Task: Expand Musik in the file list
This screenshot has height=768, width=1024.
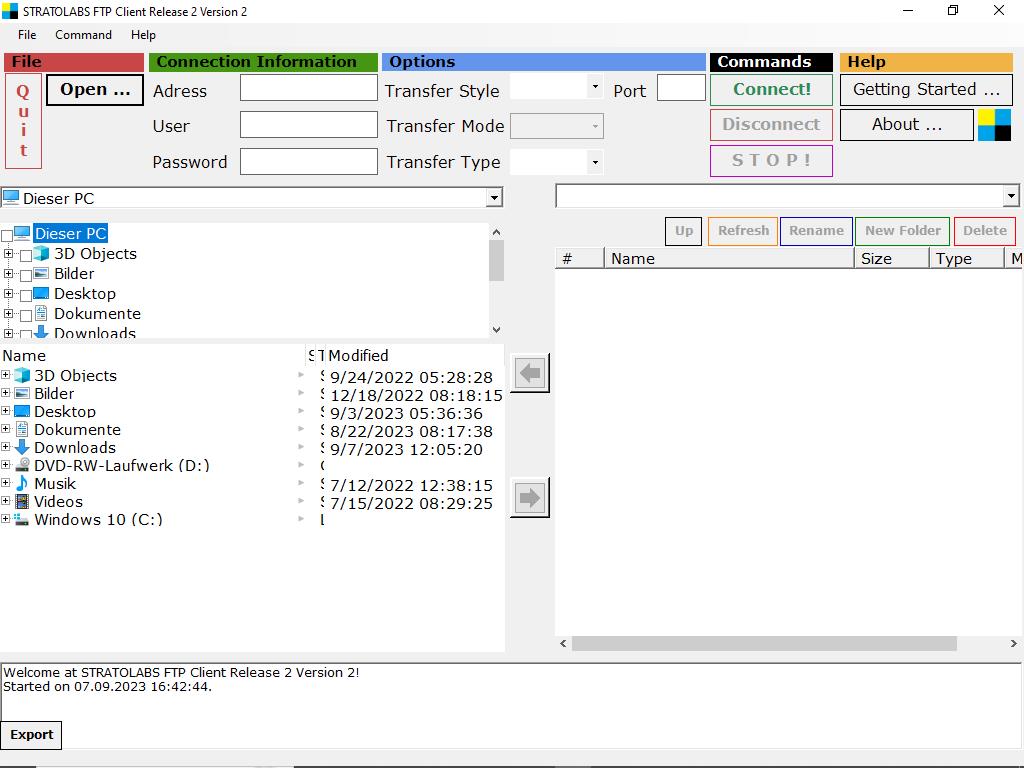Action: (5, 483)
